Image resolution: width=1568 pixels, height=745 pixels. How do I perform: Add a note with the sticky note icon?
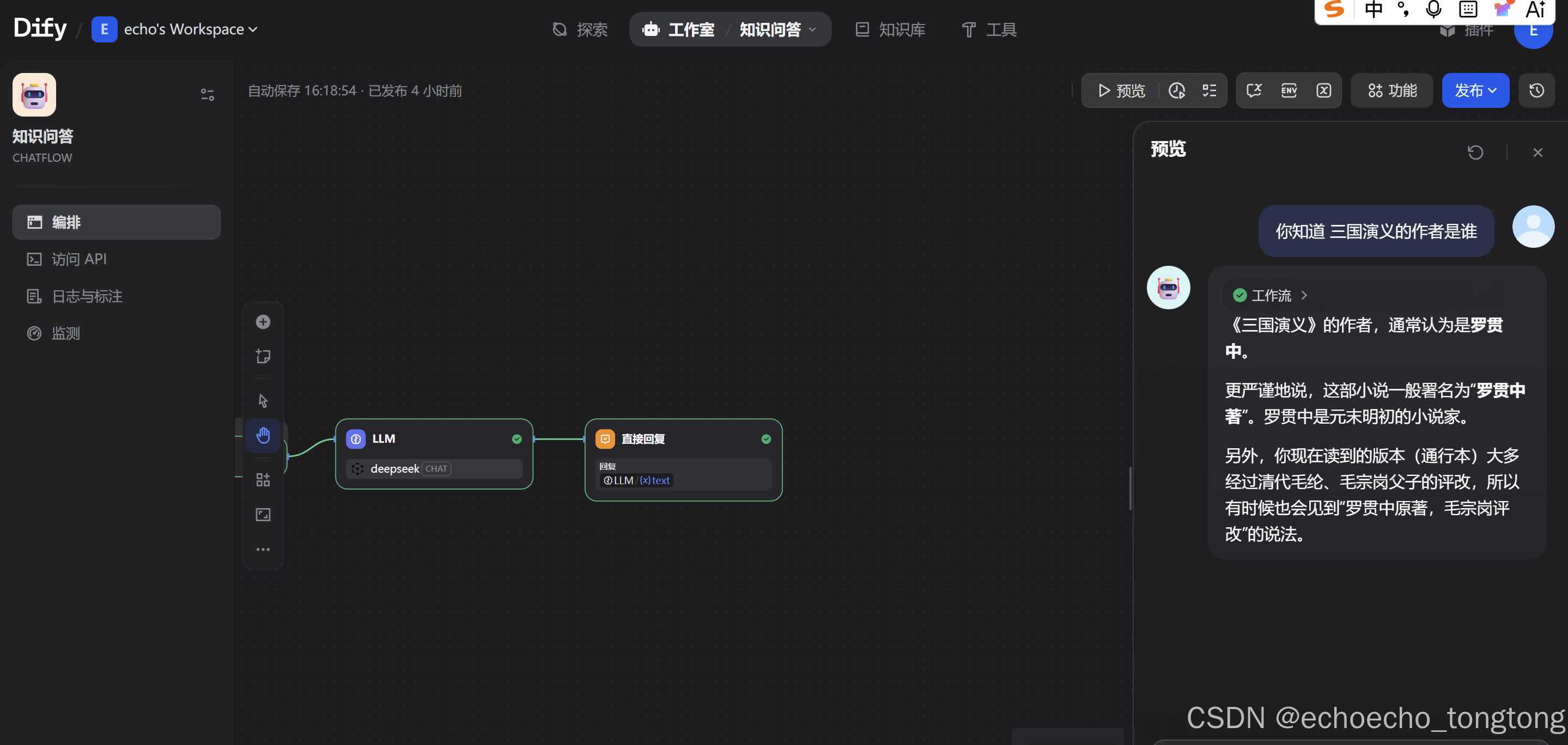click(x=263, y=356)
